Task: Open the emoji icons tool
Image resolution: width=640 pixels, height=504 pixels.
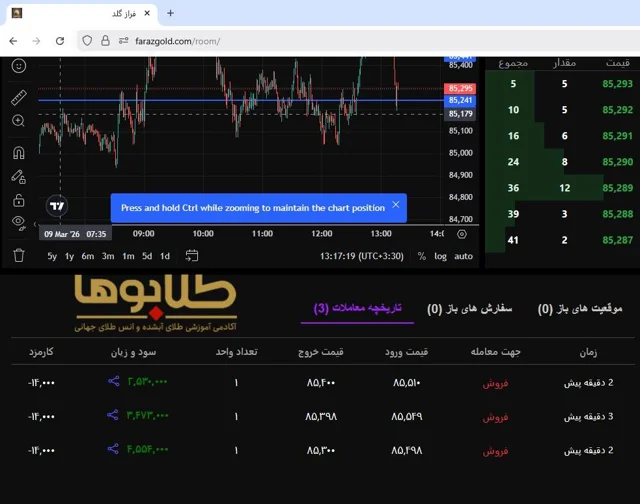Action: [19, 66]
